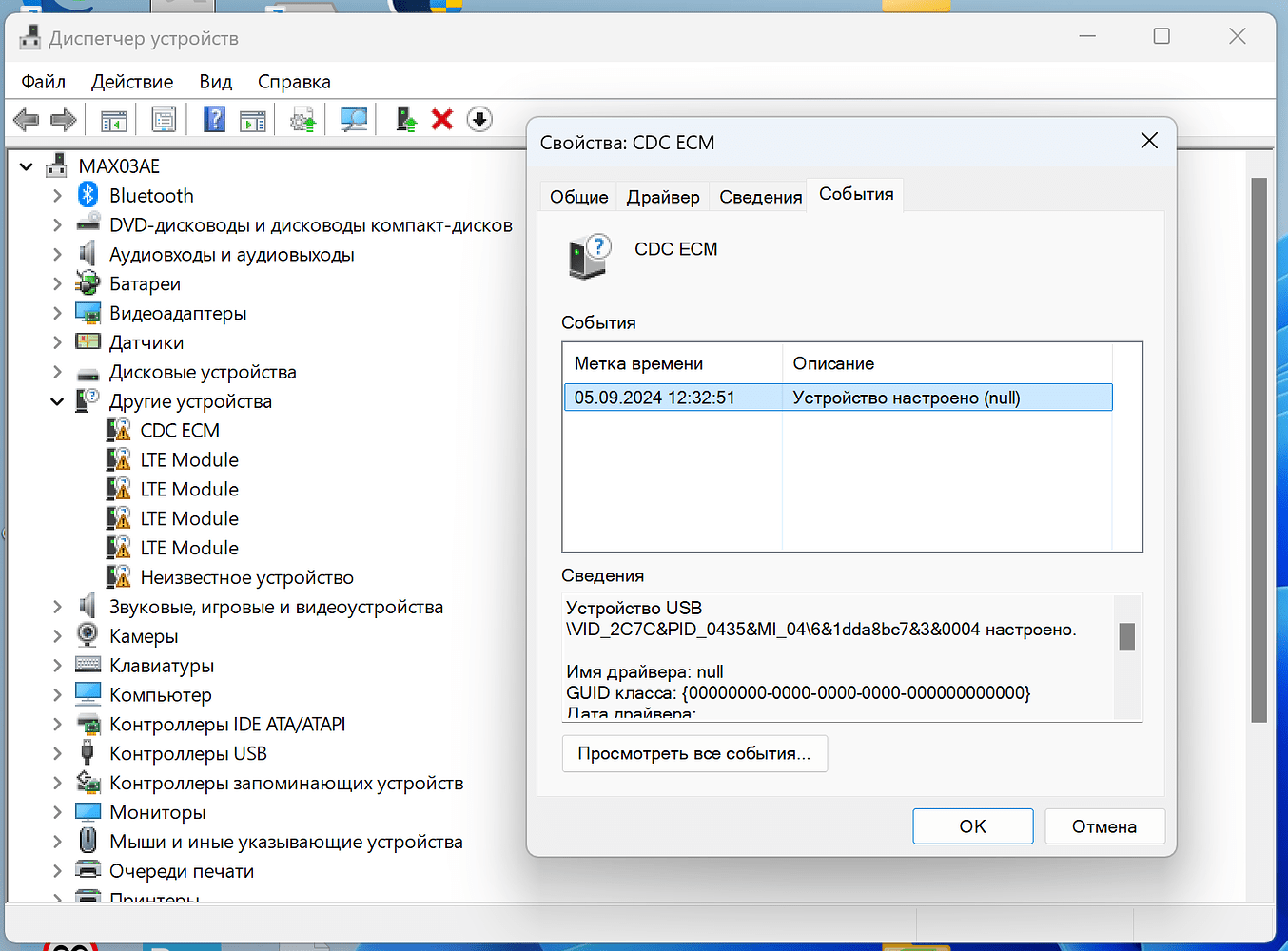1288x951 pixels.
Task: Click the Клавиатуры keyboard icon
Action: click(x=88, y=665)
